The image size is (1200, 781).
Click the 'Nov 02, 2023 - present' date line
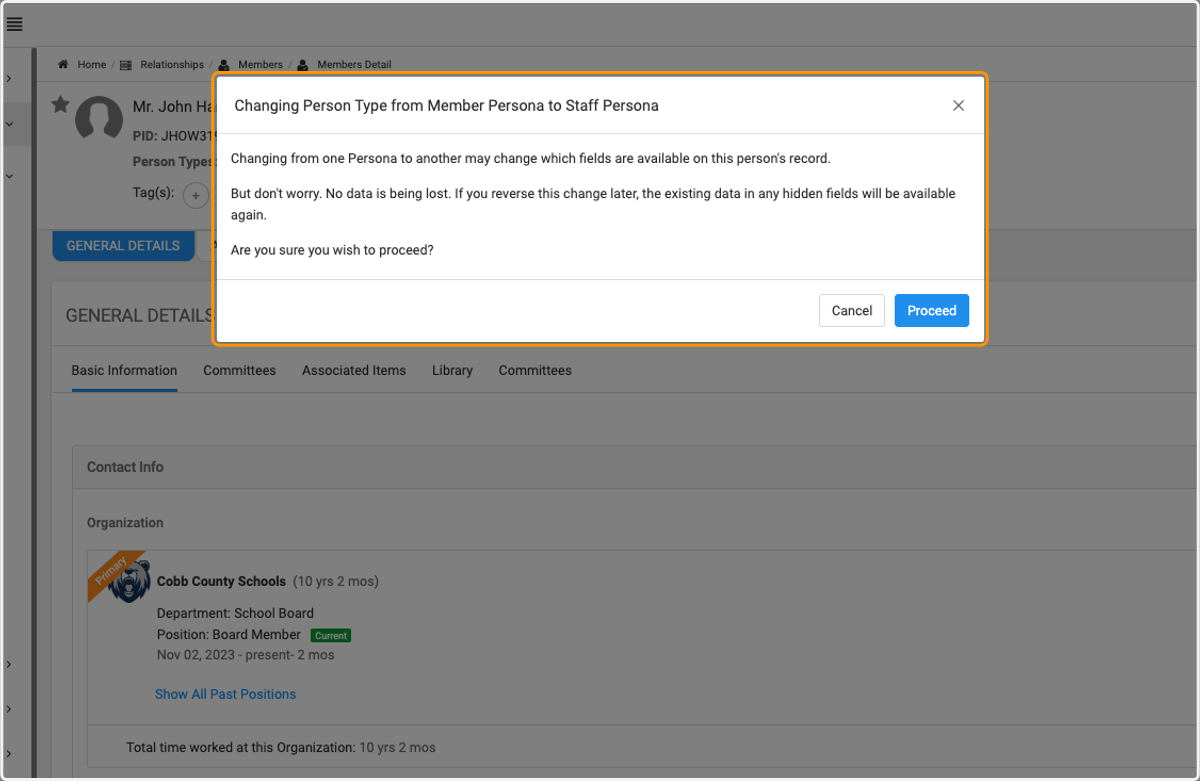[x=245, y=655]
